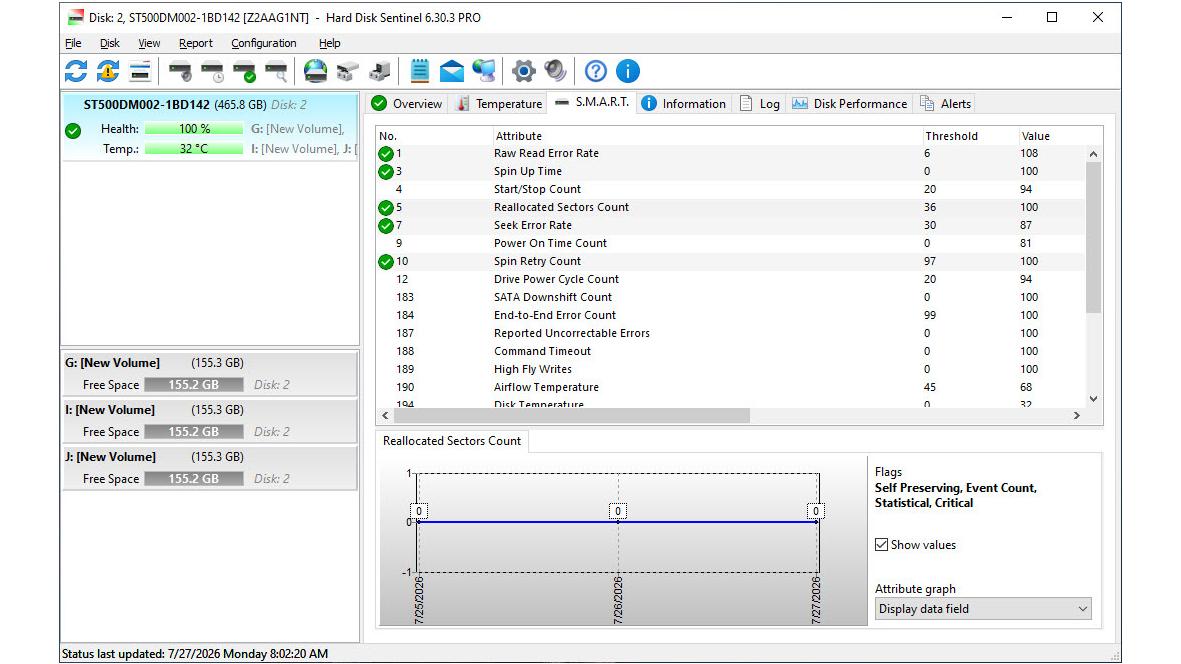
Task: Click the refresh with warning icon
Action: (x=108, y=72)
